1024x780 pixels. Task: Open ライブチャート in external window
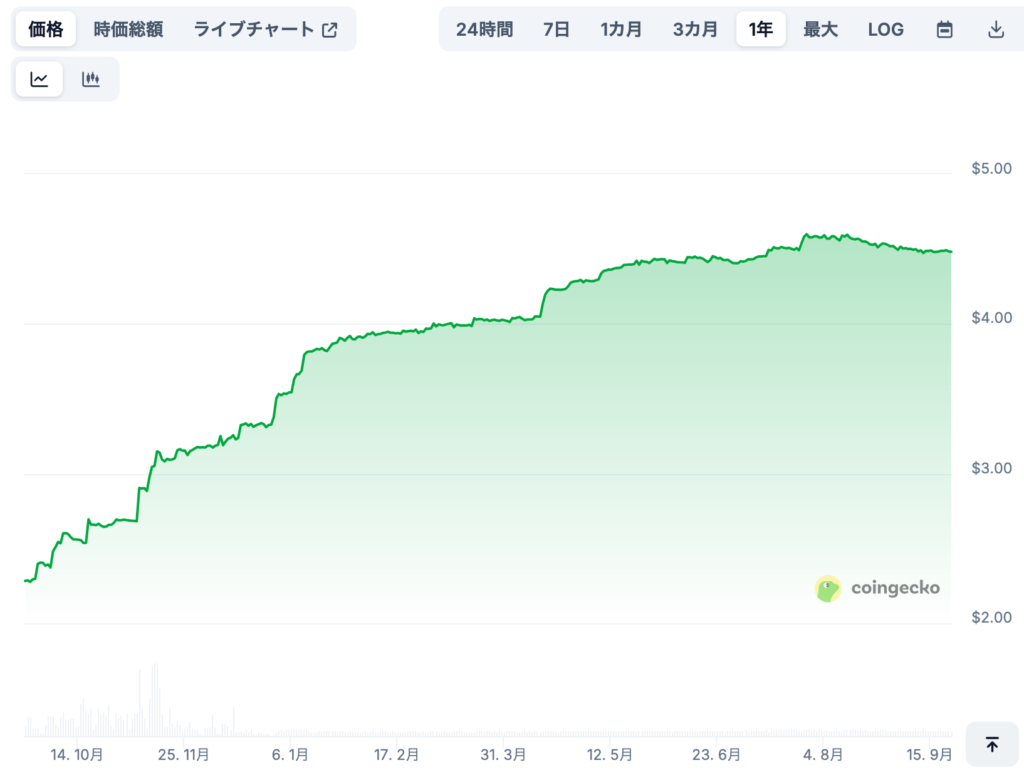(265, 29)
